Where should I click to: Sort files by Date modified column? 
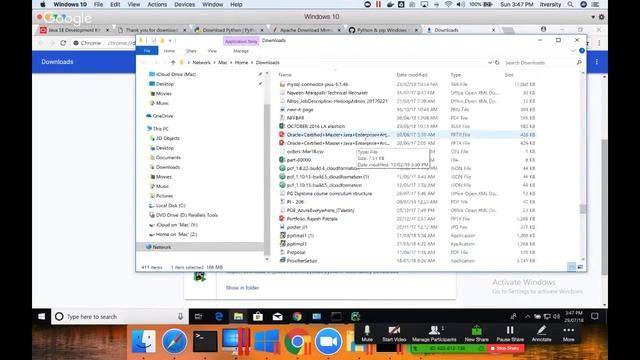[412, 75]
